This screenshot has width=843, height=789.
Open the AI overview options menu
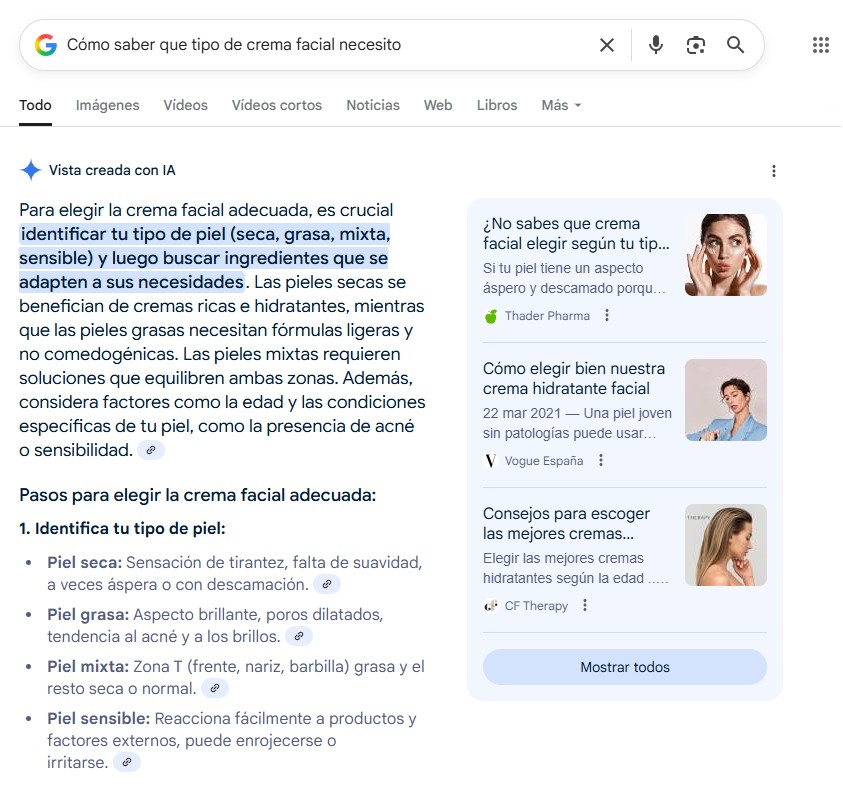(x=774, y=170)
